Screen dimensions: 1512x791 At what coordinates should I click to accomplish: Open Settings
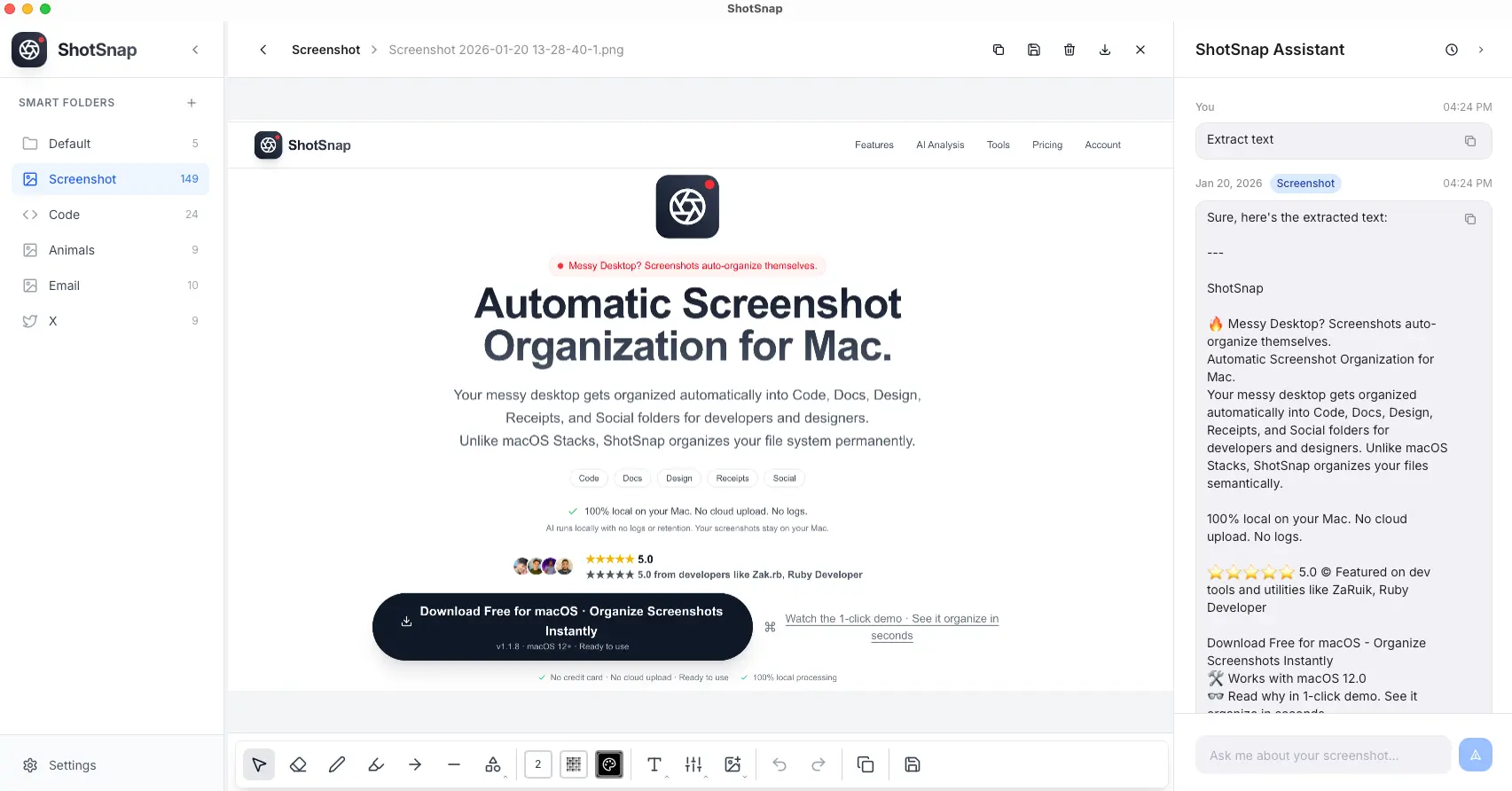pos(59,765)
